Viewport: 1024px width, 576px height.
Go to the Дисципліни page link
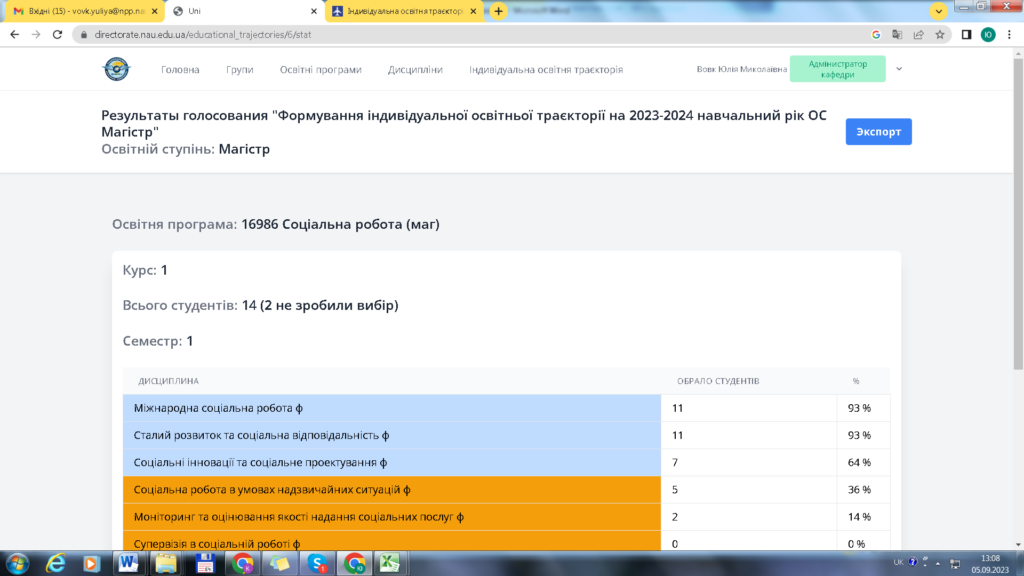[x=415, y=70]
